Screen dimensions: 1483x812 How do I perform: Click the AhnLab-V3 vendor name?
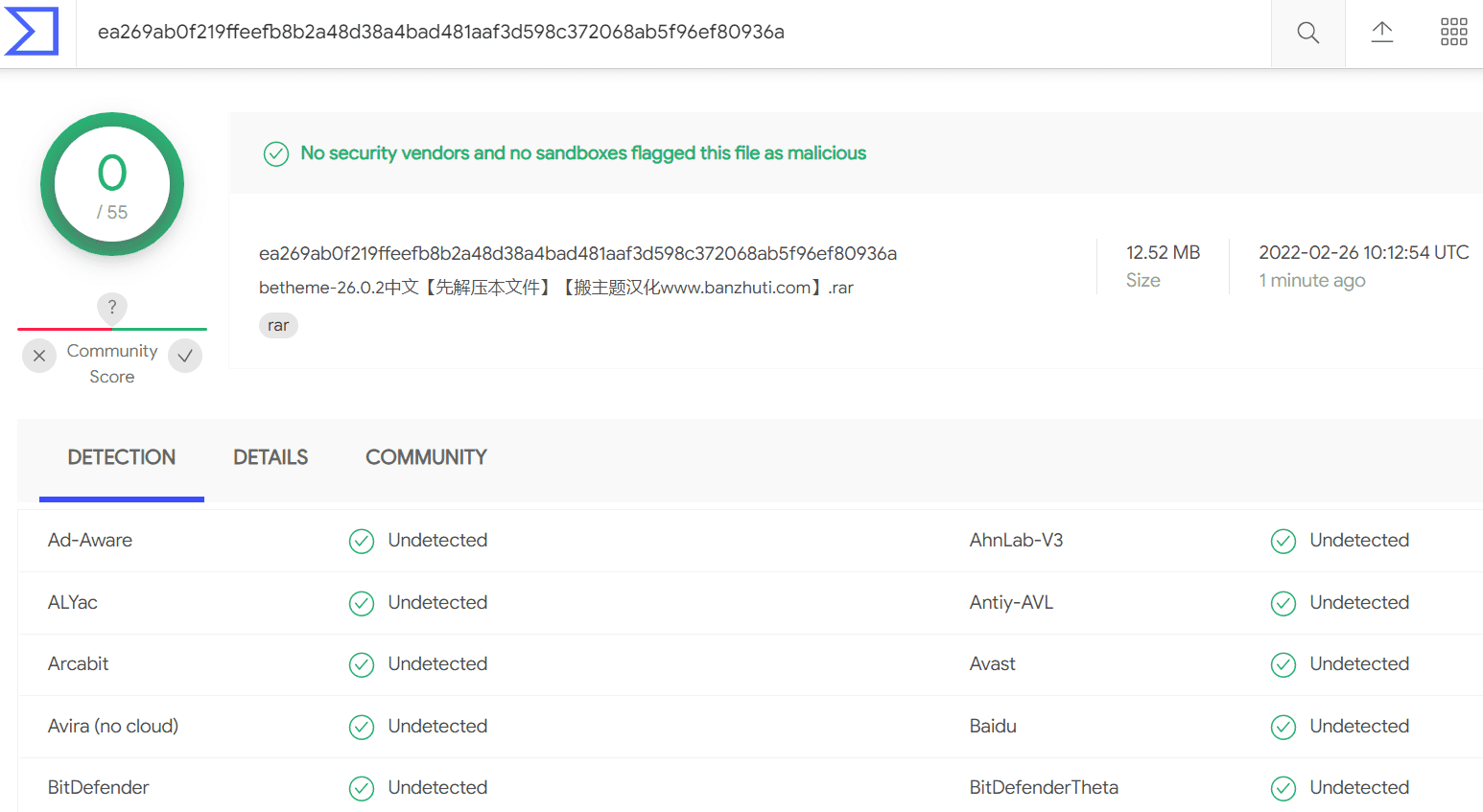click(1016, 540)
